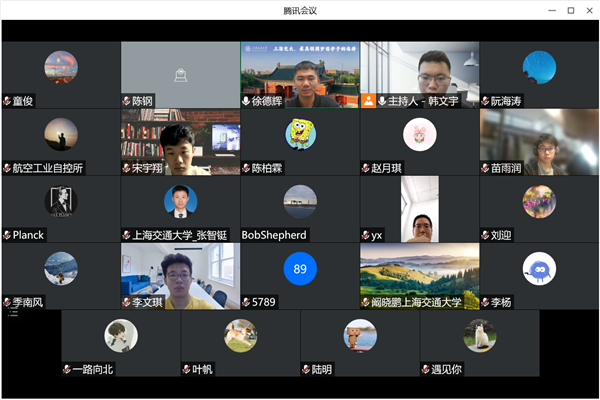Click the 航空工业自控所 name label

click(48, 168)
